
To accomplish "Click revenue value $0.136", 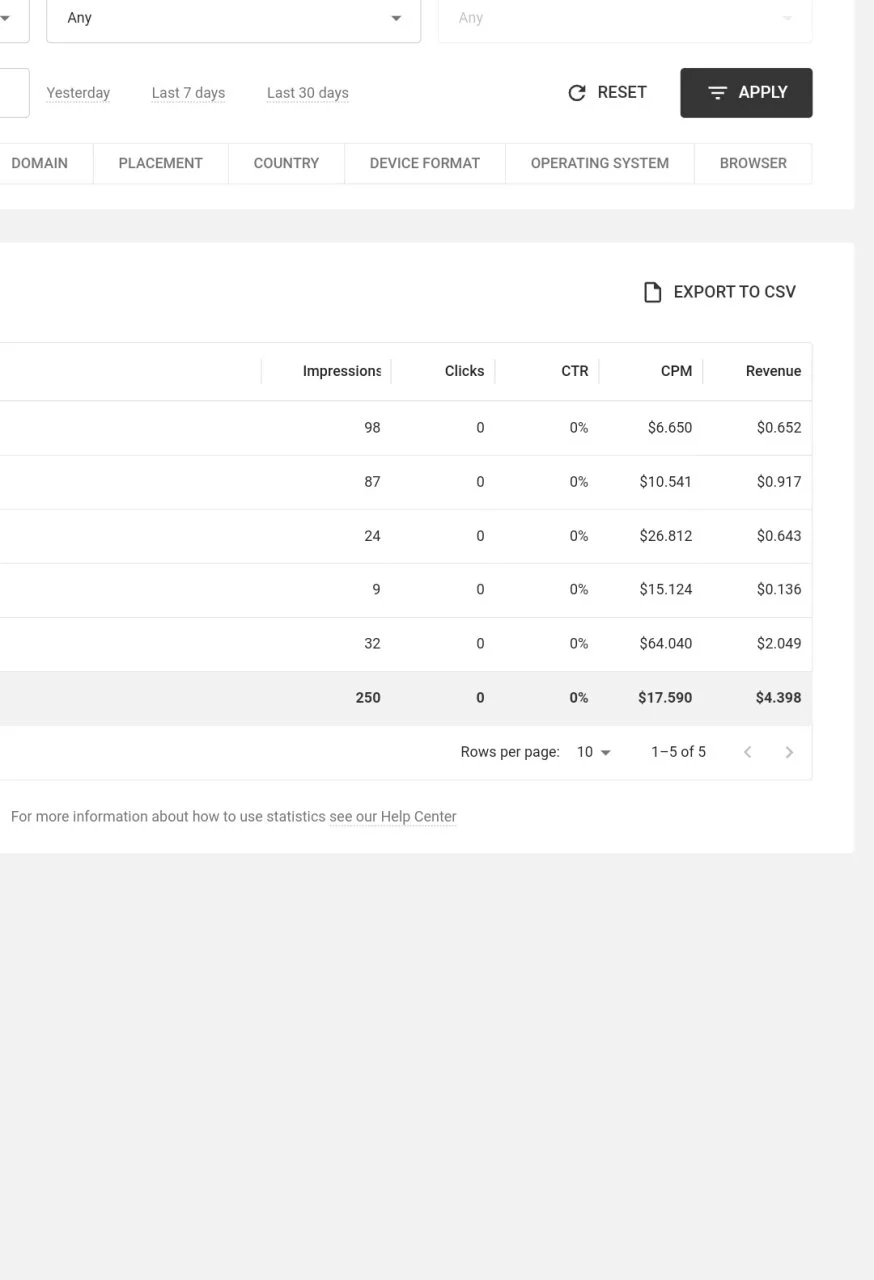I will 779,590.
